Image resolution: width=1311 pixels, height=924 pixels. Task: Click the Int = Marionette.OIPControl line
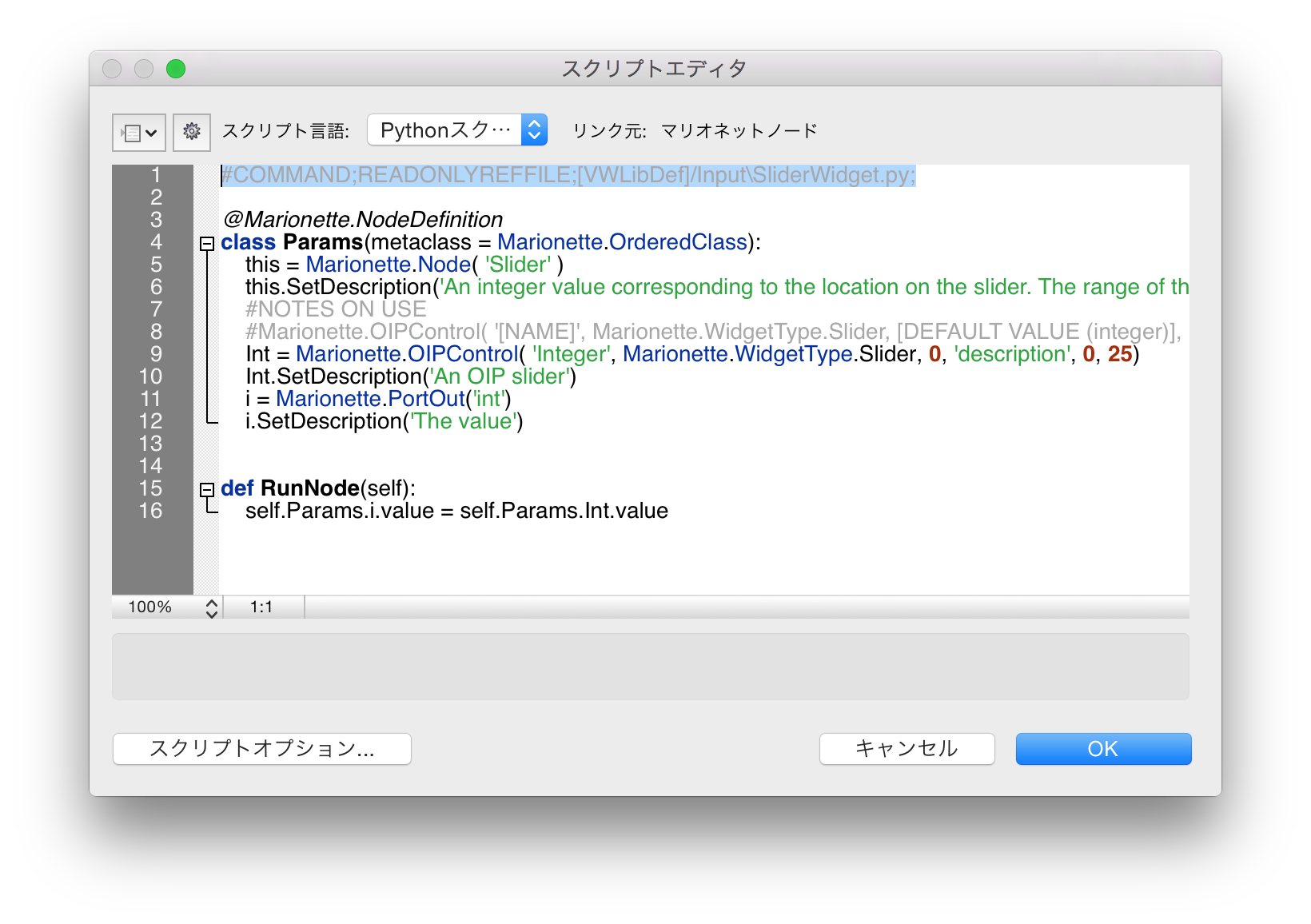tap(692, 354)
